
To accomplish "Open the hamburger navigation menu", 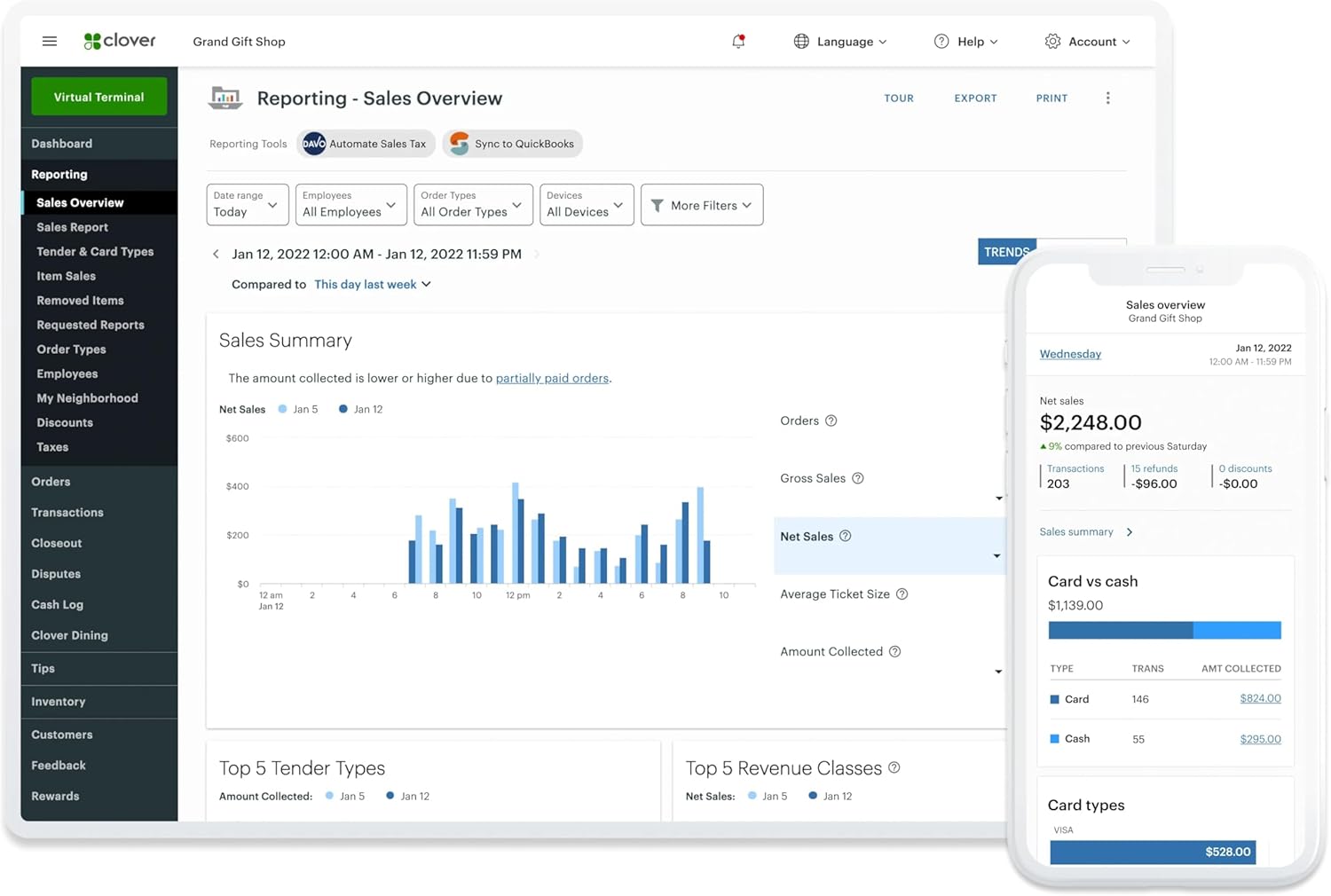I will coord(50,42).
